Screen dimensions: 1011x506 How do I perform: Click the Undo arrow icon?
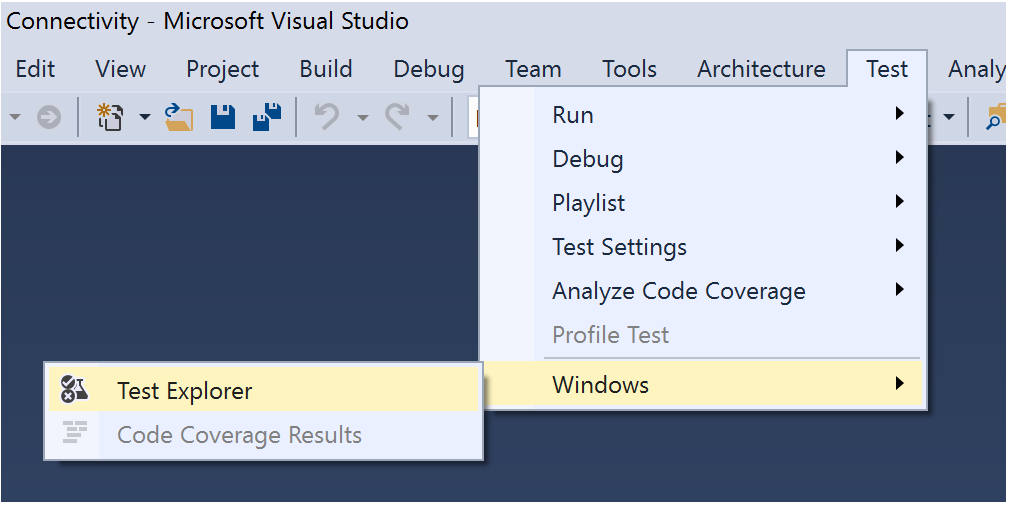[326, 117]
